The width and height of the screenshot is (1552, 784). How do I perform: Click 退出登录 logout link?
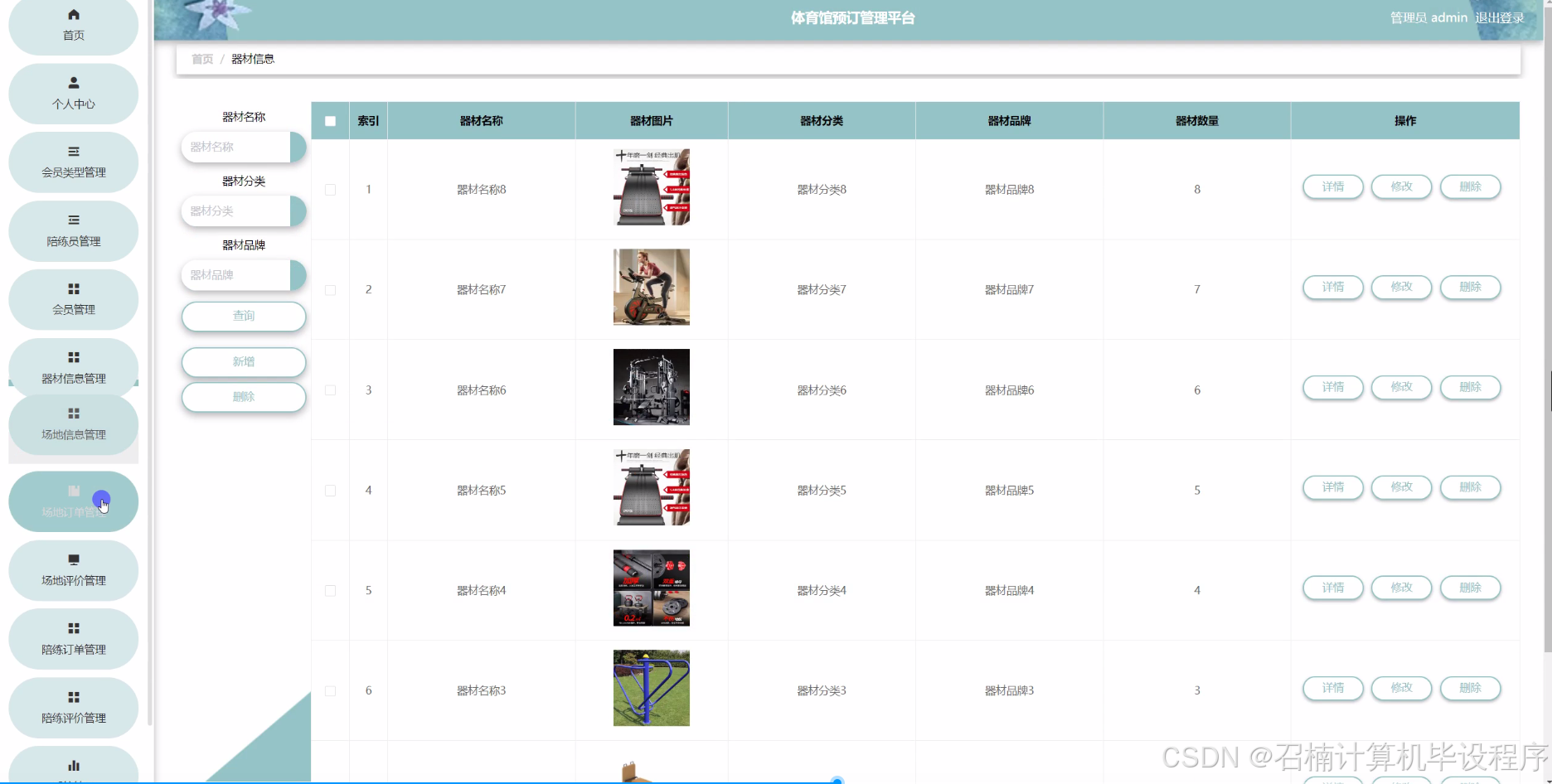click(x=1500, y=18)
